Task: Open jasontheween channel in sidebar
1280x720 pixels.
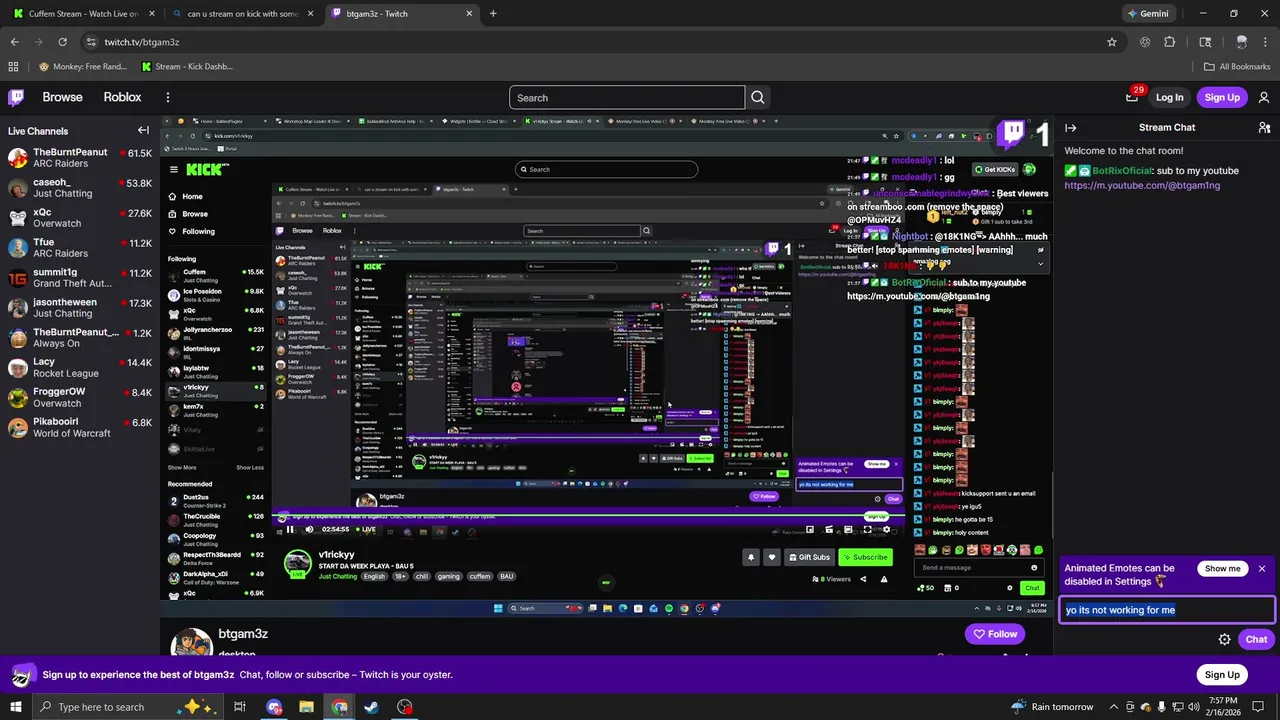Action: coord(80,307)
